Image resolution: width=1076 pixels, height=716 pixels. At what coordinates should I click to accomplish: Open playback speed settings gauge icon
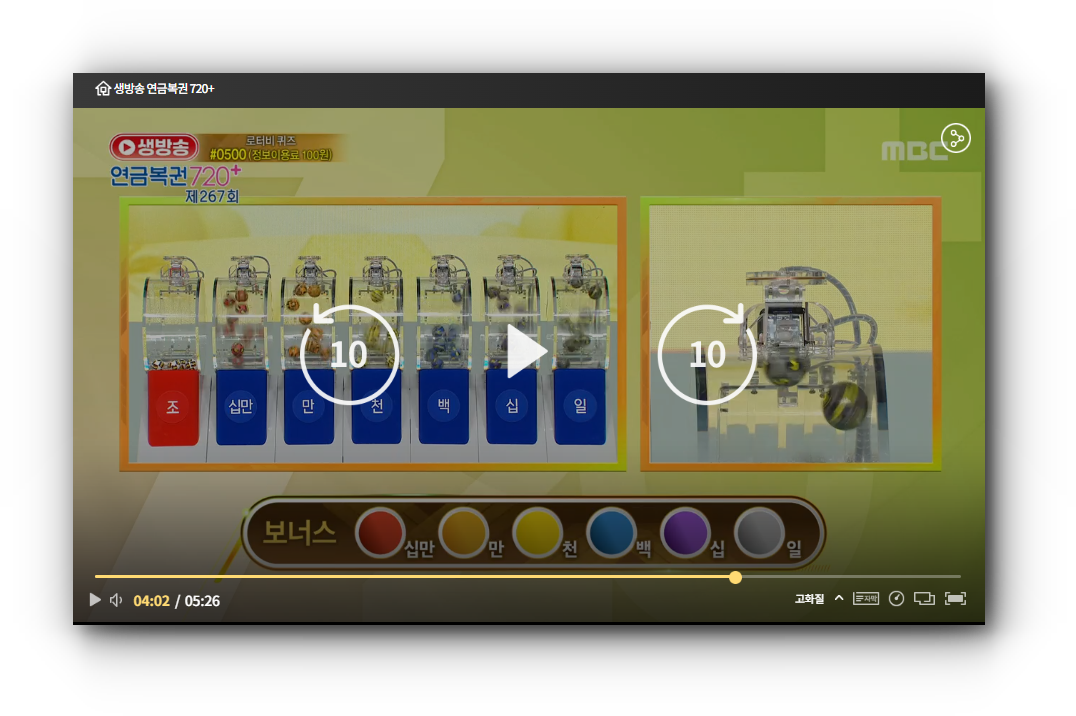pos(896,599)
